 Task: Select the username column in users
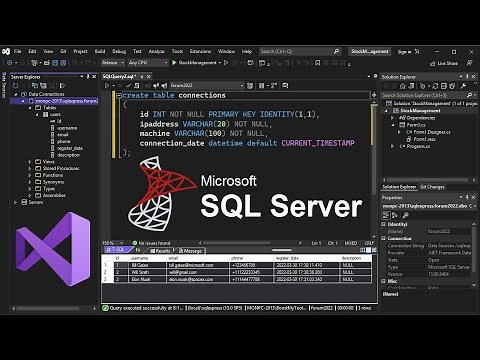67,128
